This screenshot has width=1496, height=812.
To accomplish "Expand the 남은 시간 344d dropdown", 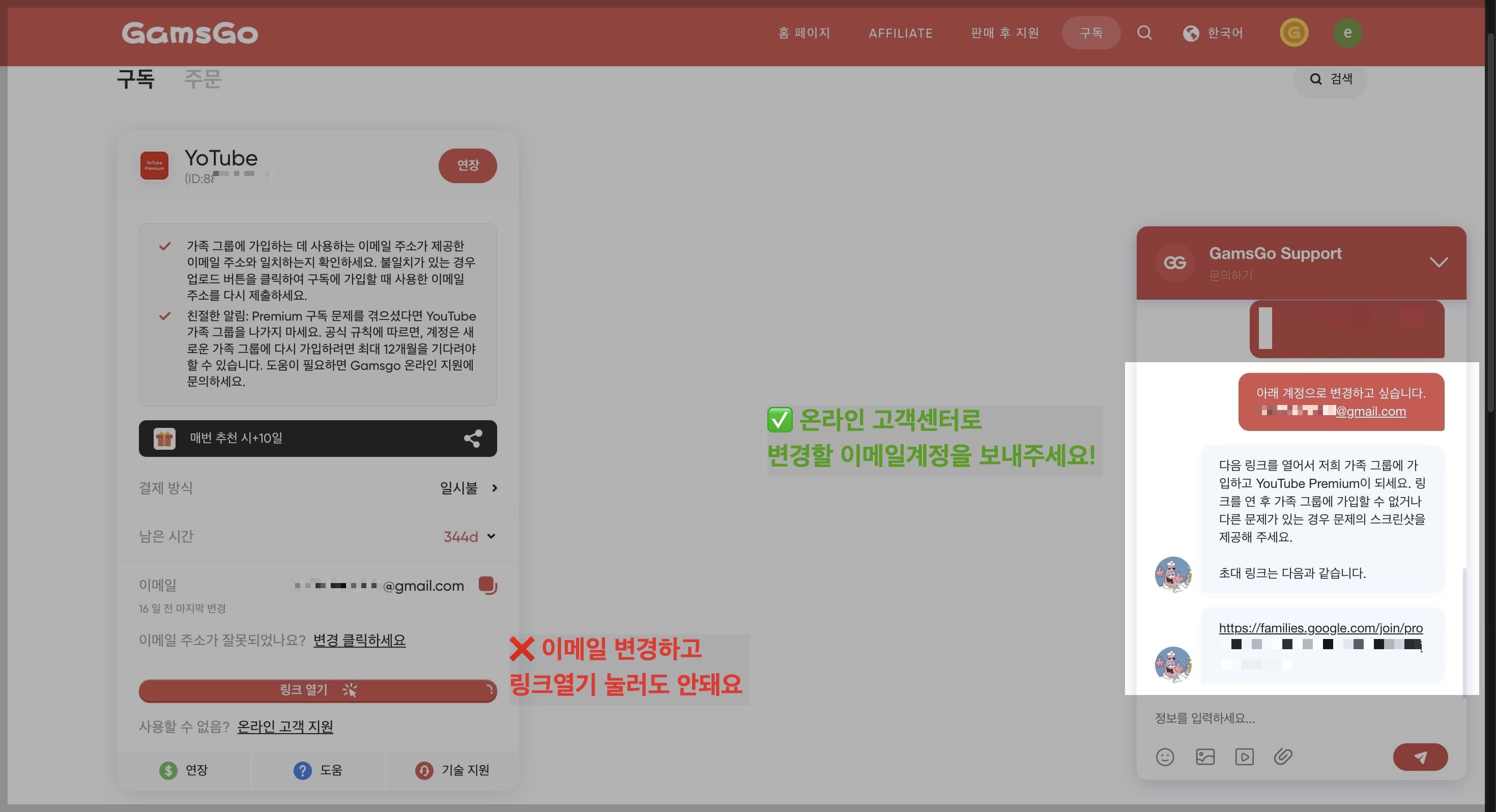I will [491, 536].
